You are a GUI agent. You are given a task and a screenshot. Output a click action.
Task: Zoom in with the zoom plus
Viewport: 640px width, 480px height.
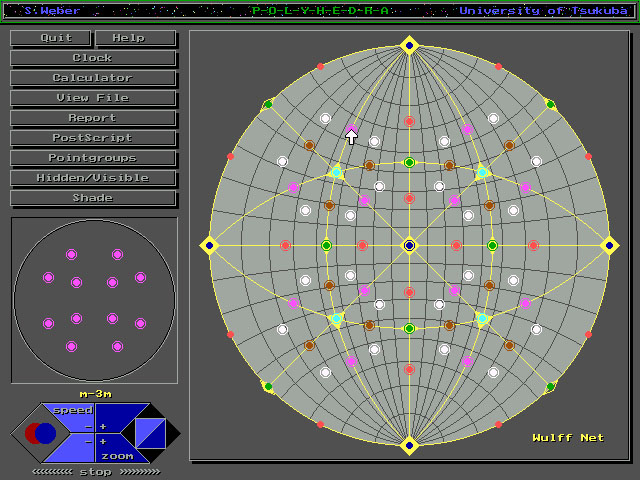103,442
